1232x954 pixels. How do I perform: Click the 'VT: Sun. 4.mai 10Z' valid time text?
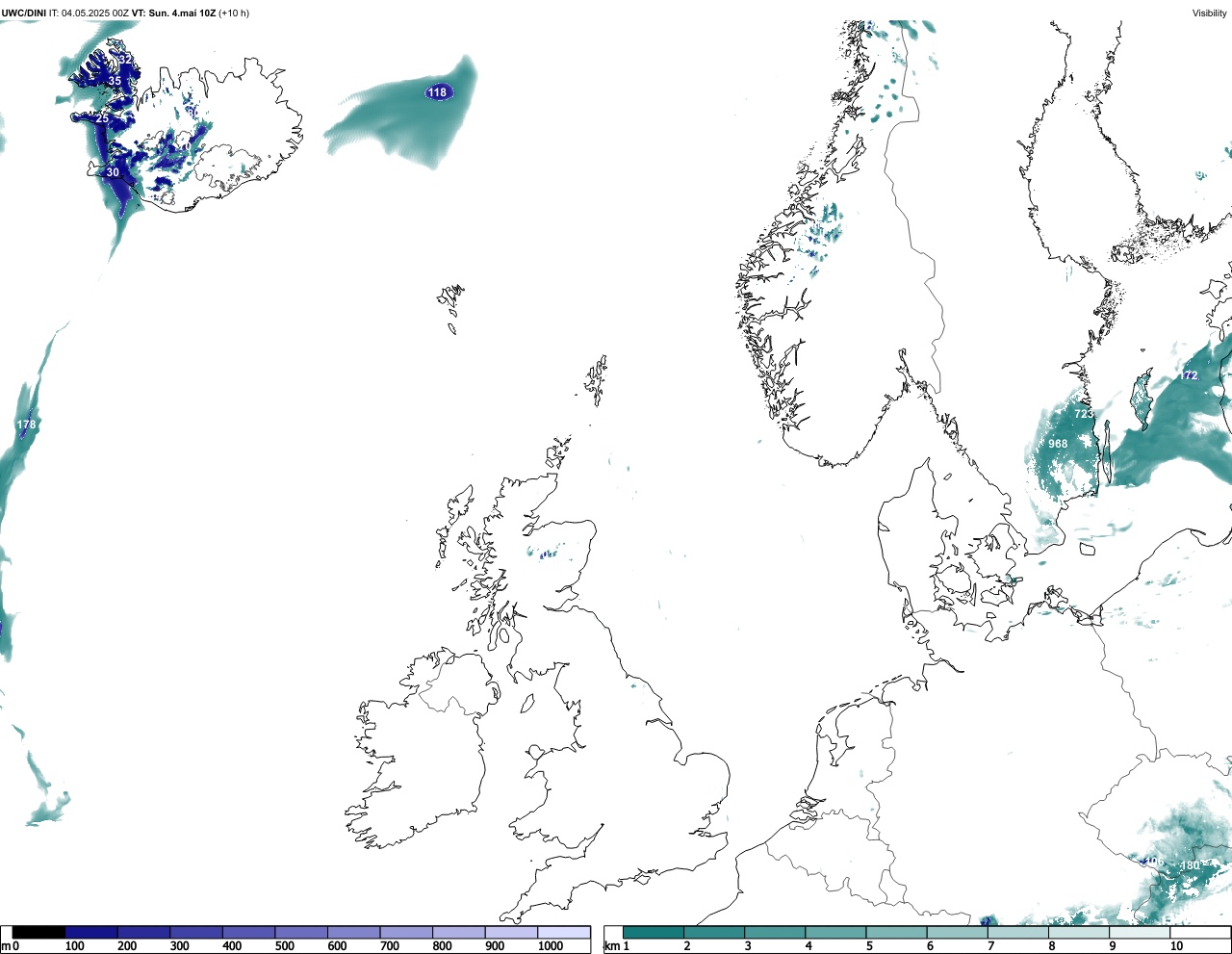pyautogui.click(x=173, y=13)
